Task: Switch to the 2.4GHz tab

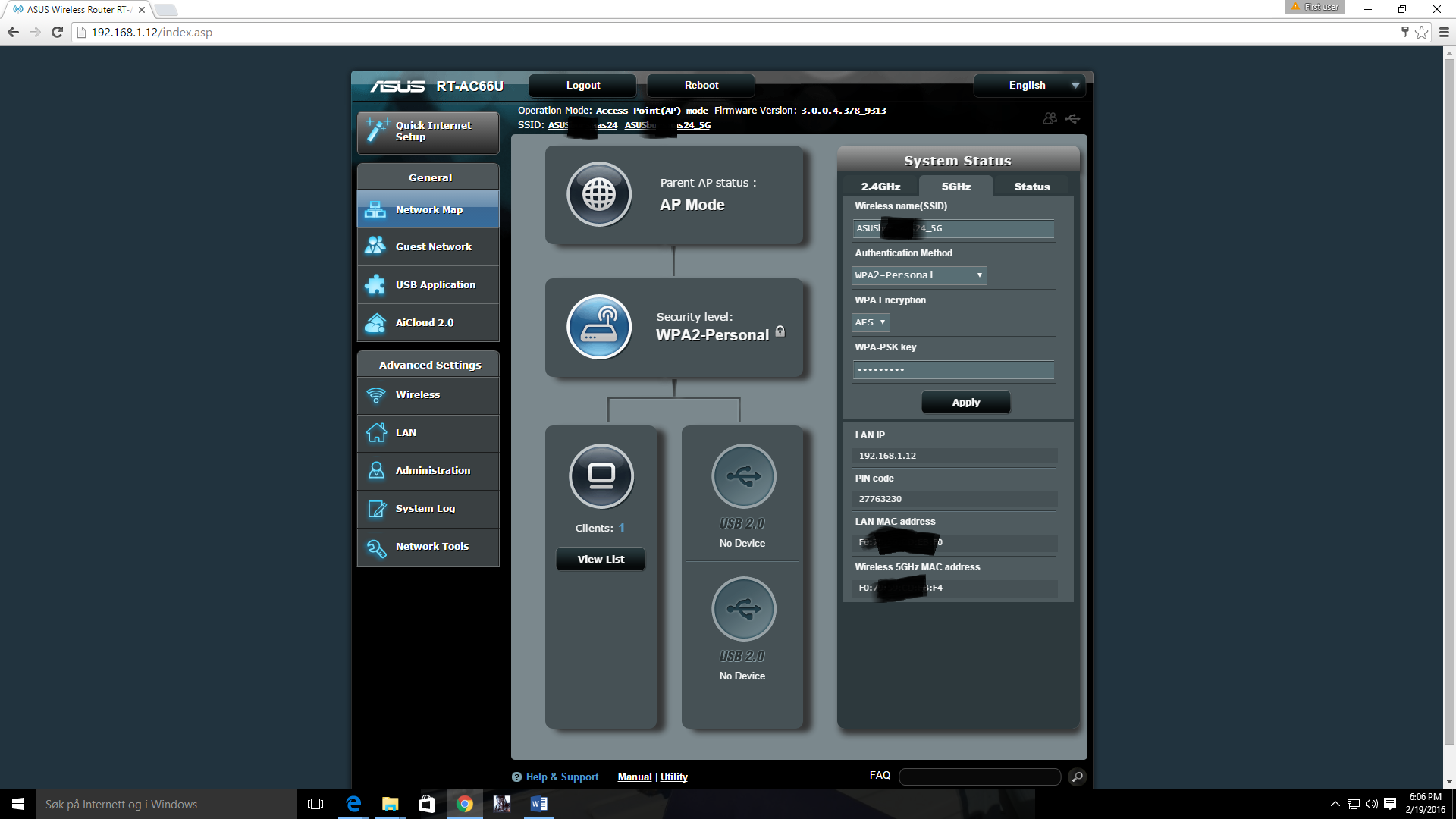Action: click(880, 187)
